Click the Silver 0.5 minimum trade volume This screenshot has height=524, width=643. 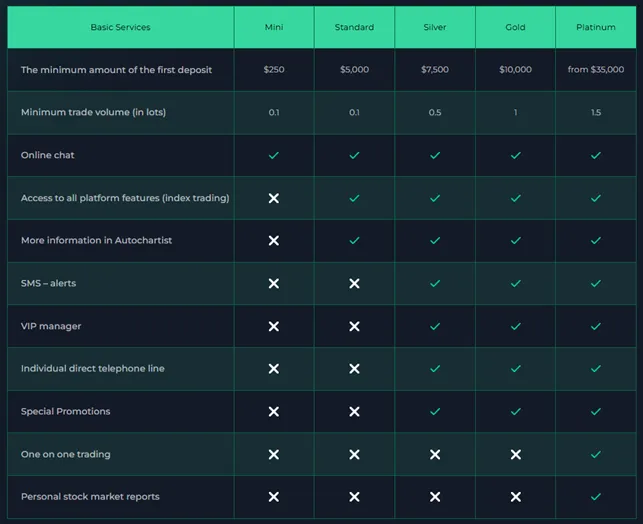coord(435,113)
